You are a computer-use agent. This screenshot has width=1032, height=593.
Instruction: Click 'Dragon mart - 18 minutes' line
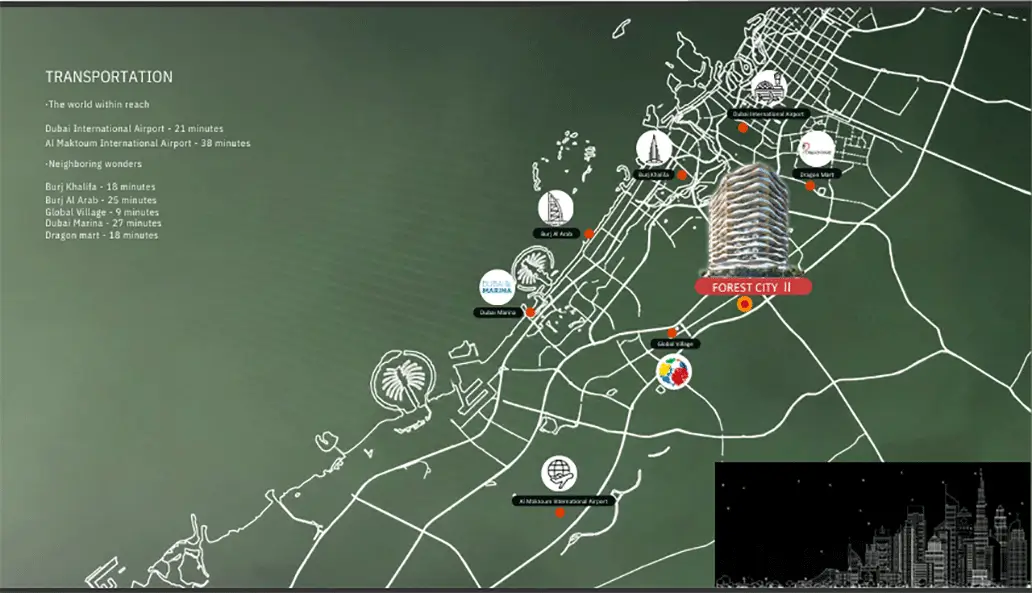[101, 235]
